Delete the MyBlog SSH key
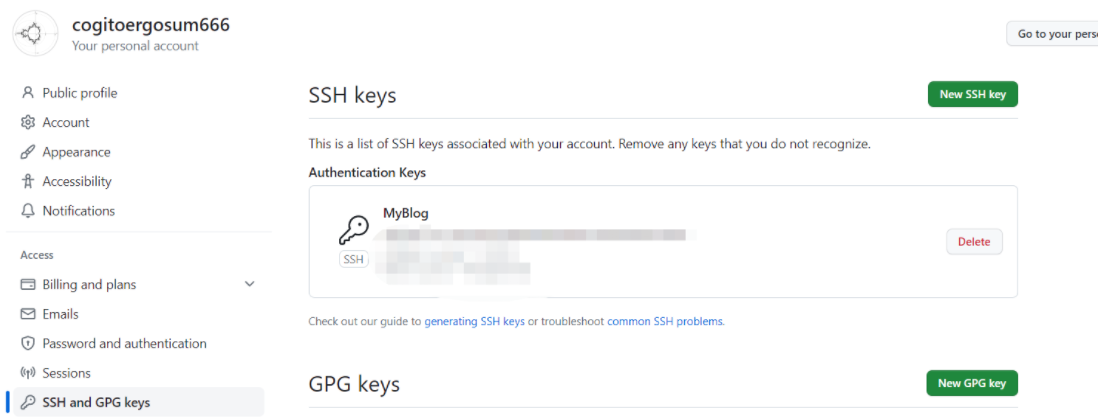Image resolution: width=1098 pixels, height=418 pixels. point(974,241)
